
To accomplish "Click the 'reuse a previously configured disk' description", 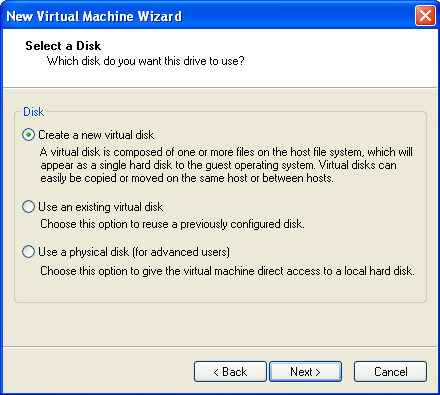I will 172,224.
